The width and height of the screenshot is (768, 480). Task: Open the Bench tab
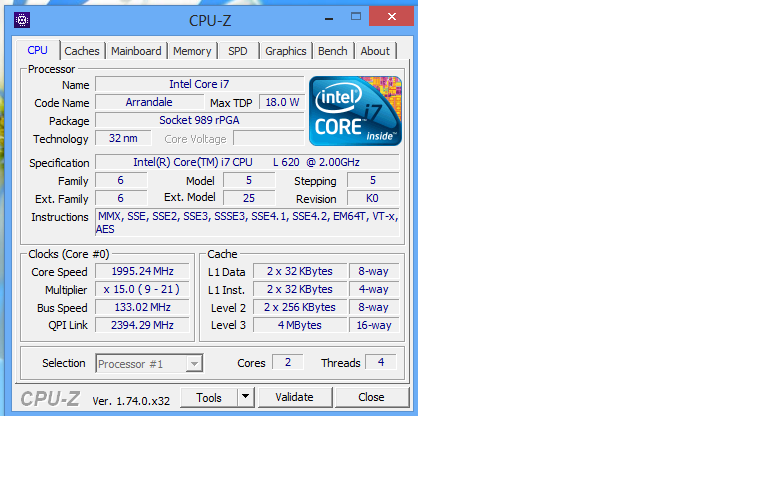point(333,51)
